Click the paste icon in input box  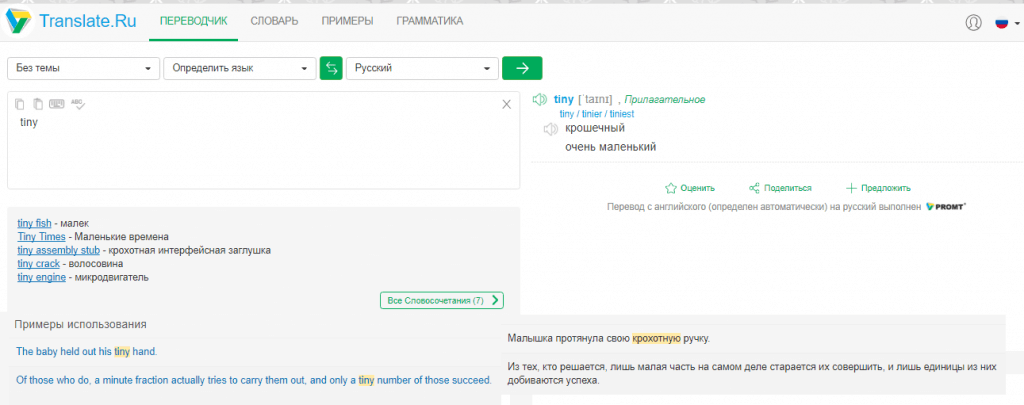[38, 104]
